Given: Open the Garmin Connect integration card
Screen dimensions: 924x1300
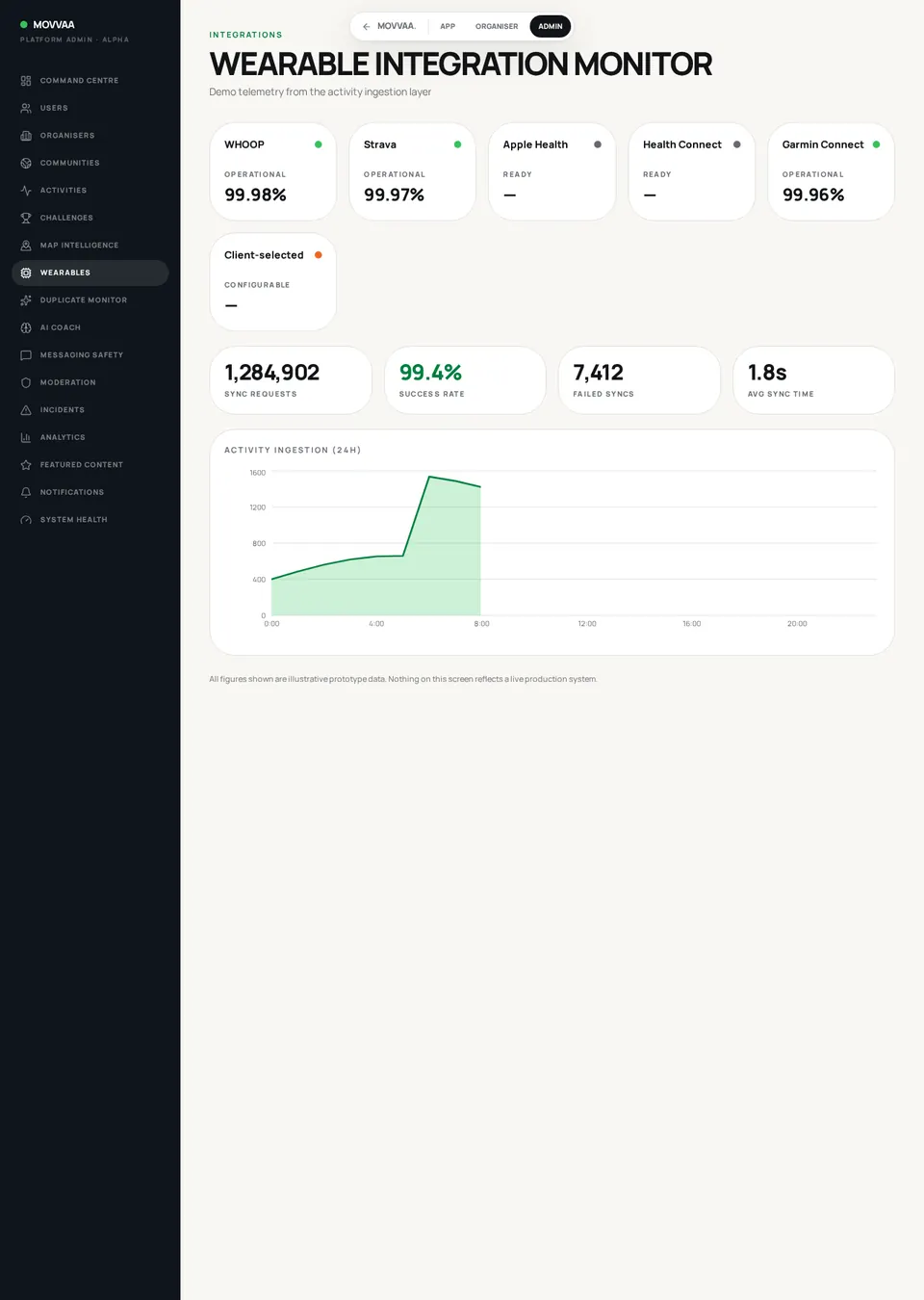Looking at the screenshot, I should click(832, 171).
